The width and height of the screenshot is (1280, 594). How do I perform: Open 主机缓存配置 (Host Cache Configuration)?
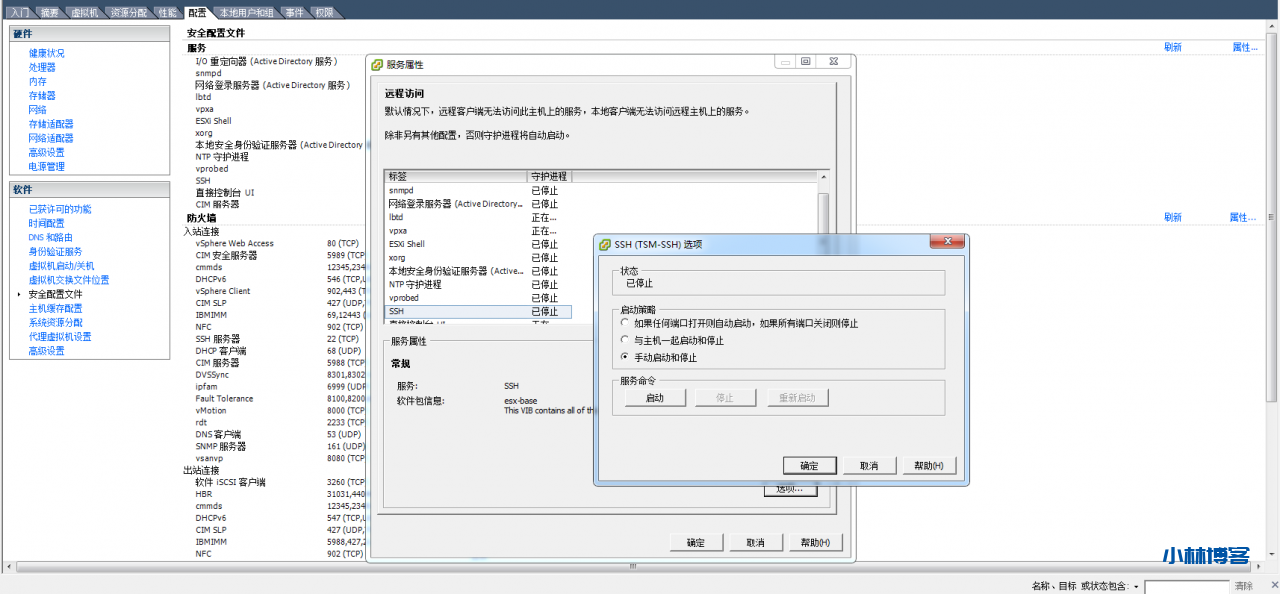tap(55, 307)
